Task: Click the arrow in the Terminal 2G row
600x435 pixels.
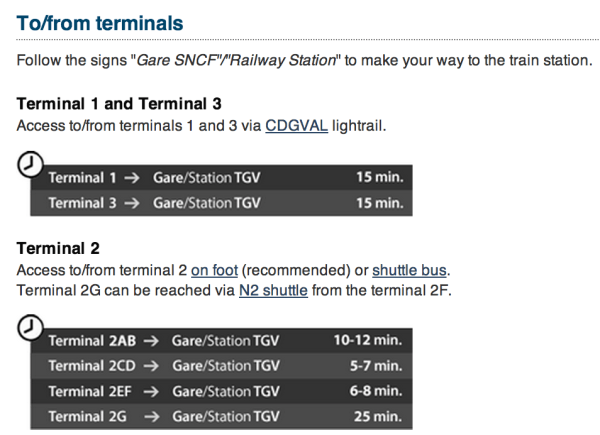Action: click(x=151, y=416)
